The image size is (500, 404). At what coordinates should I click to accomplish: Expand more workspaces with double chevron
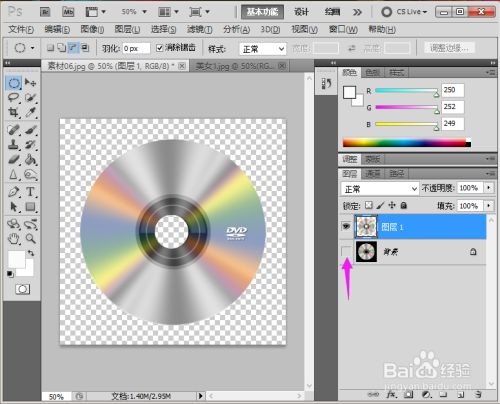point(357,12)
